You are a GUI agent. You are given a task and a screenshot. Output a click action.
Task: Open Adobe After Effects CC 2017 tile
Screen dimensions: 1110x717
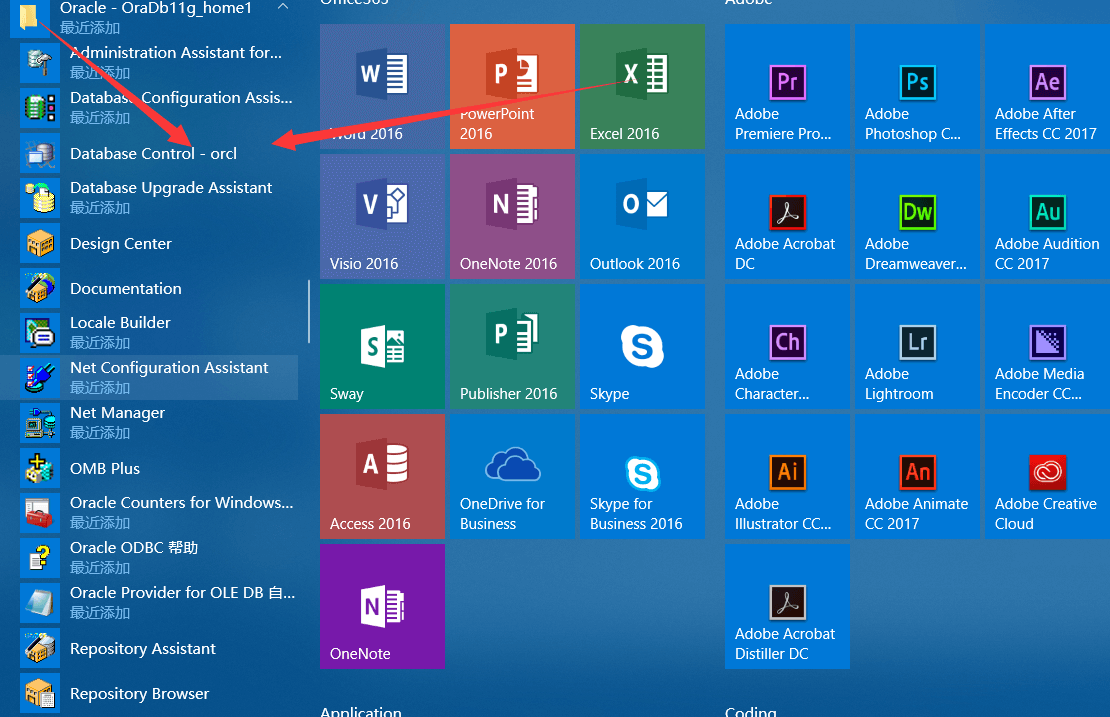1048,86
